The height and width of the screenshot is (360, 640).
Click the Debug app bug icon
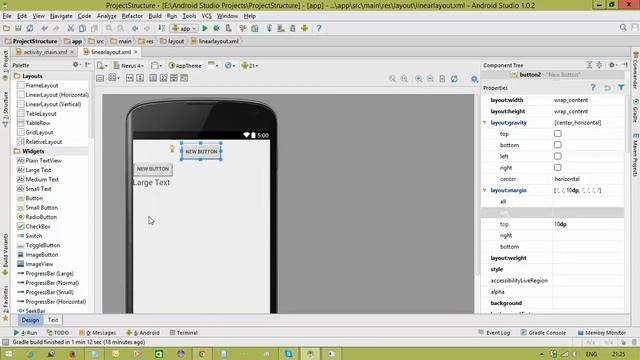click(216, 28)
